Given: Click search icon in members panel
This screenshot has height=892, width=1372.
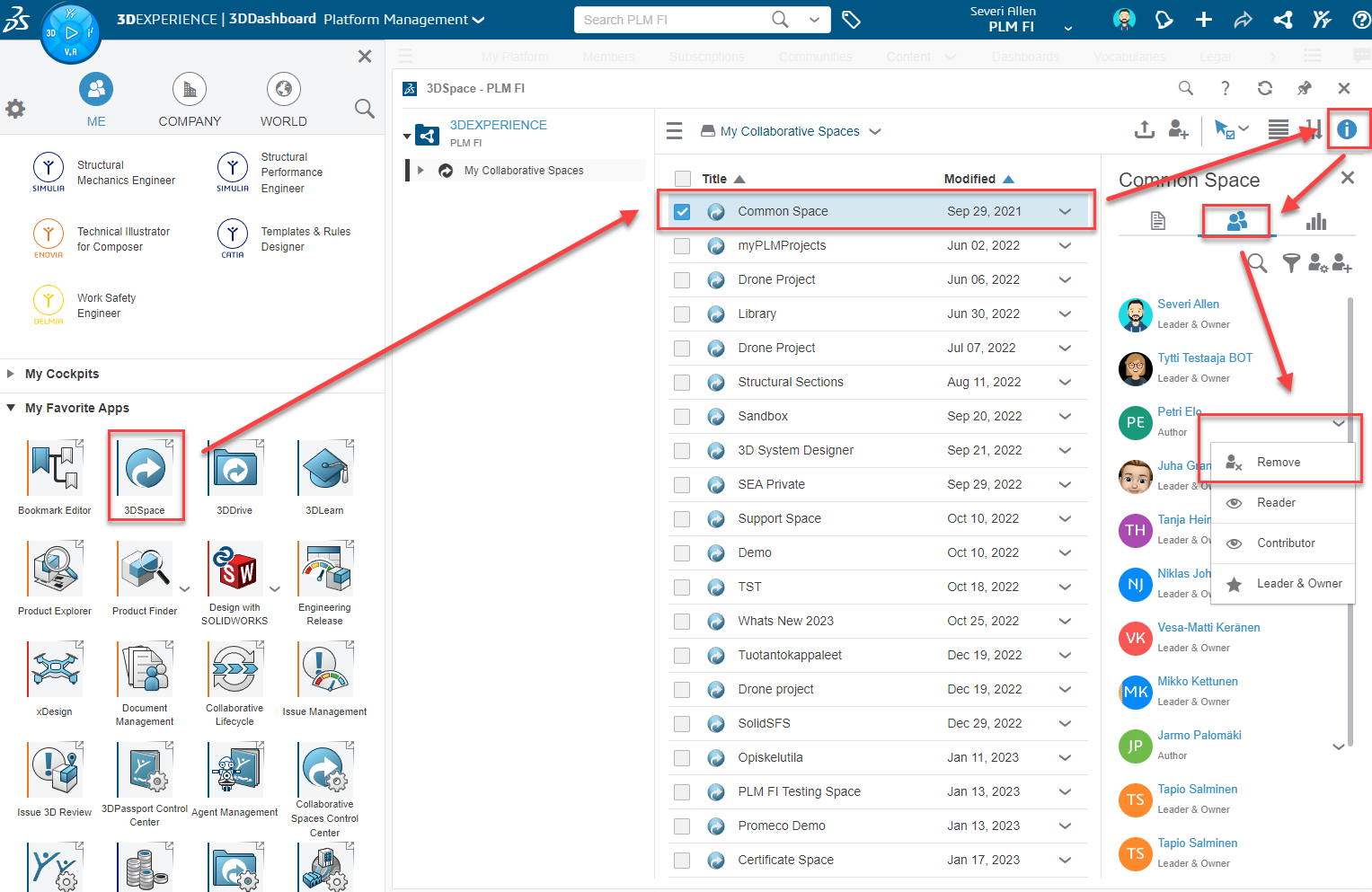Looking at the screenshot, I should coord(1257,263).
